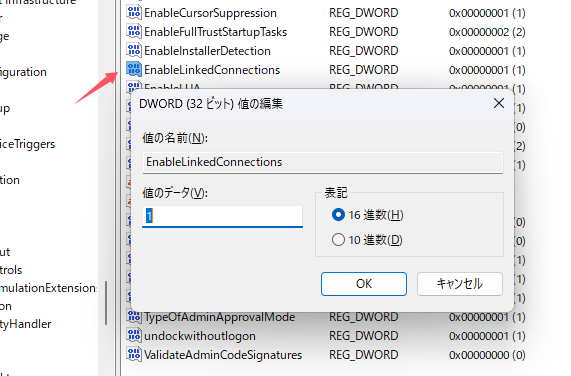
Task: Click the EnableFullTrustStartupTasks DWORD icon
Action: [134, 32]
